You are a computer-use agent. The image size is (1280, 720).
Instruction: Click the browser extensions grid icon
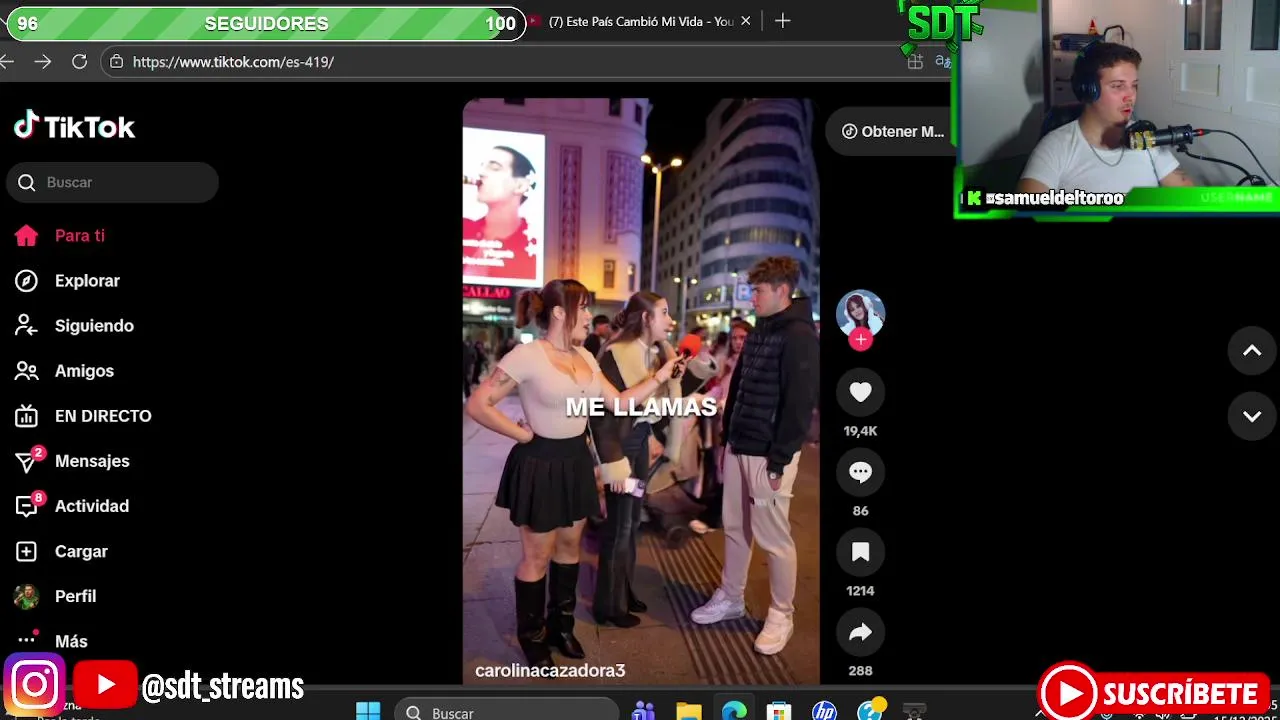[915, 62]
